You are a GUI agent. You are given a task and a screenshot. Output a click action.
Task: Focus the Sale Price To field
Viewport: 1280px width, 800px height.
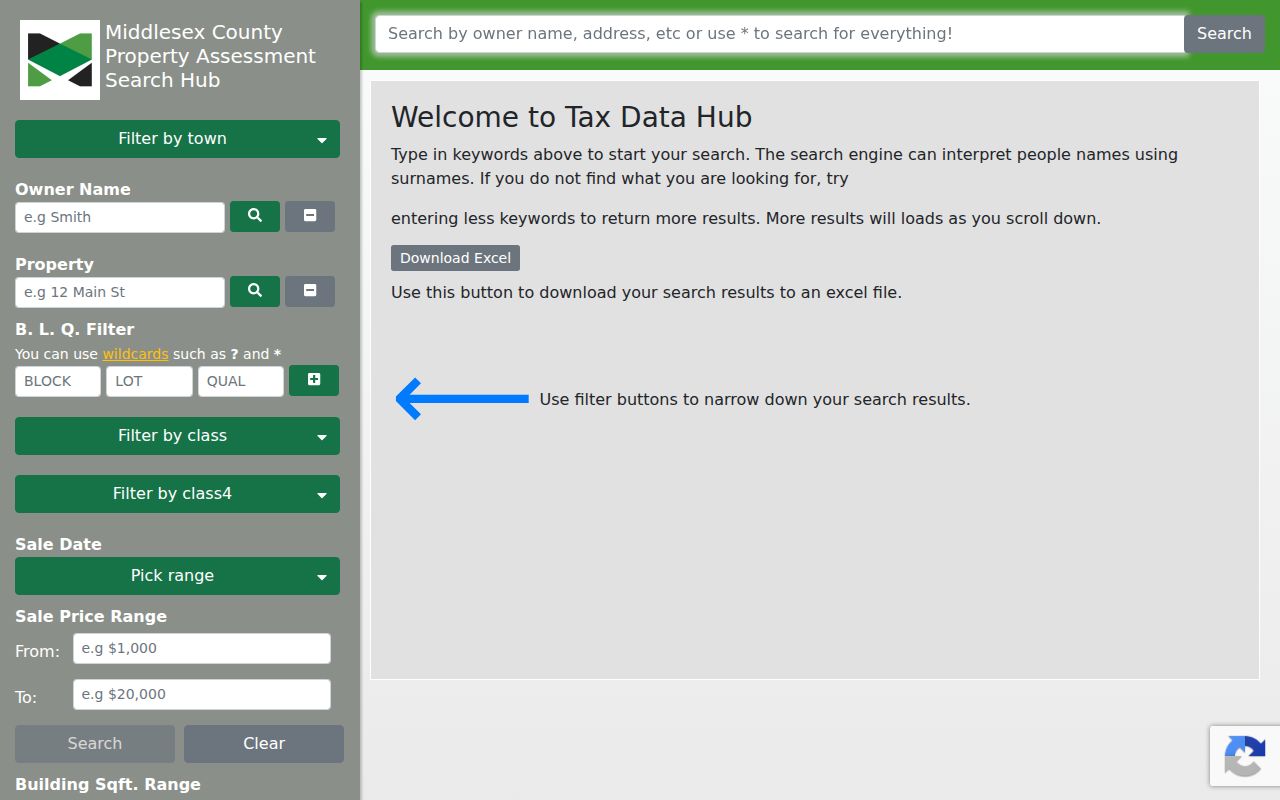pos(202,694)
